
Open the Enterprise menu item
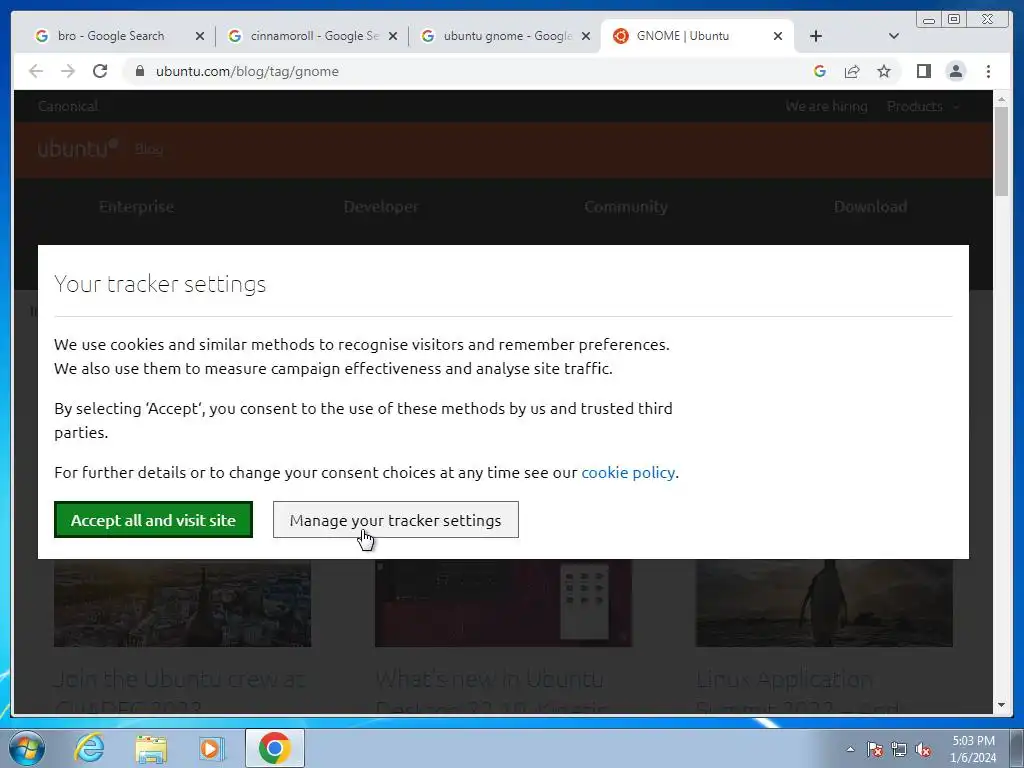pyautogui.click(x=136, y=206)
